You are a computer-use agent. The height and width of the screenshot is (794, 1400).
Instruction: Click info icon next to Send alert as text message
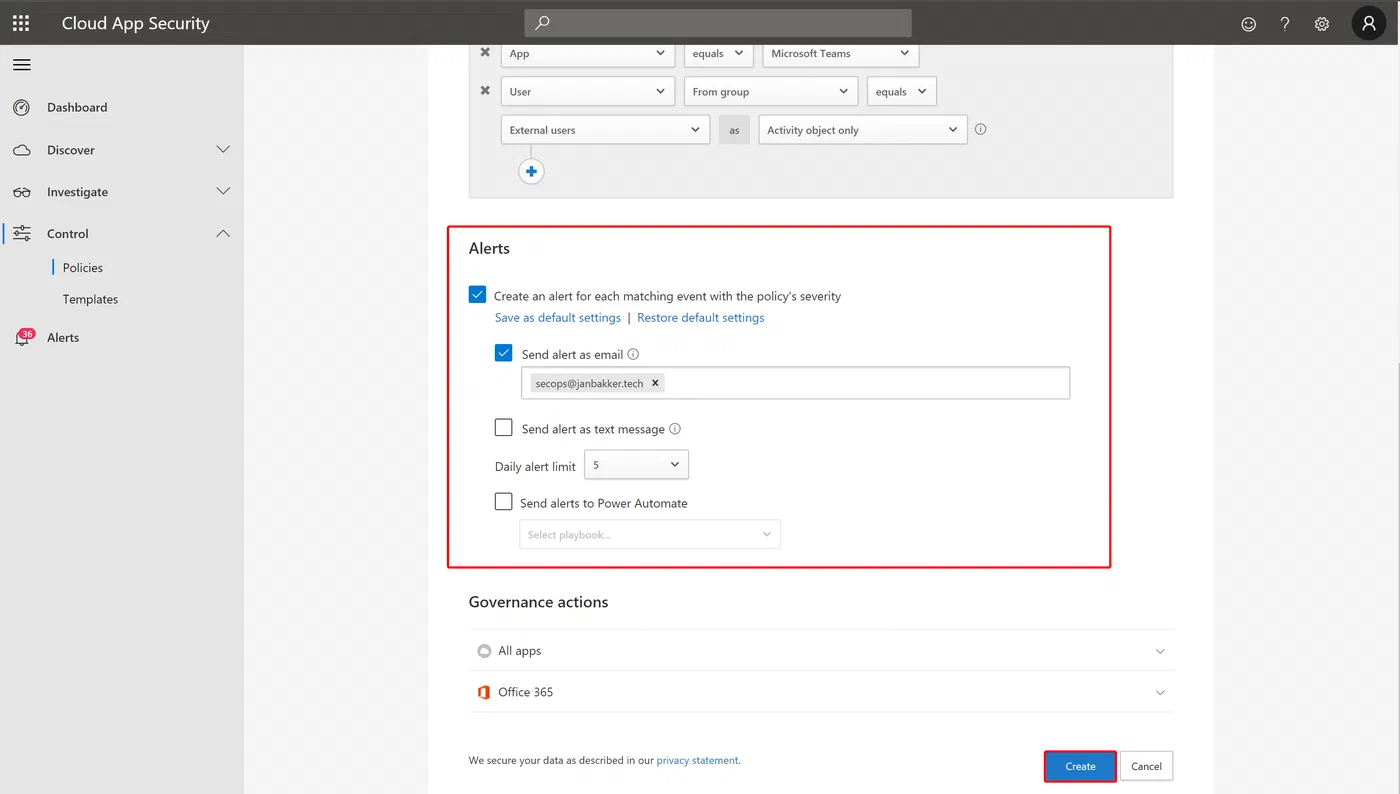(675, 429)
